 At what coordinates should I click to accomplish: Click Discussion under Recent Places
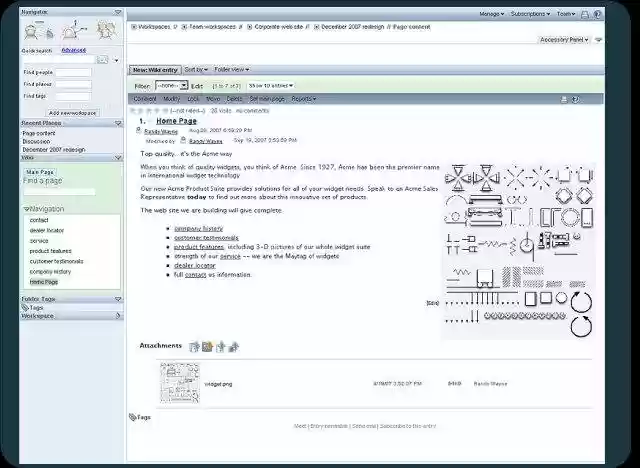click(36, 142)
